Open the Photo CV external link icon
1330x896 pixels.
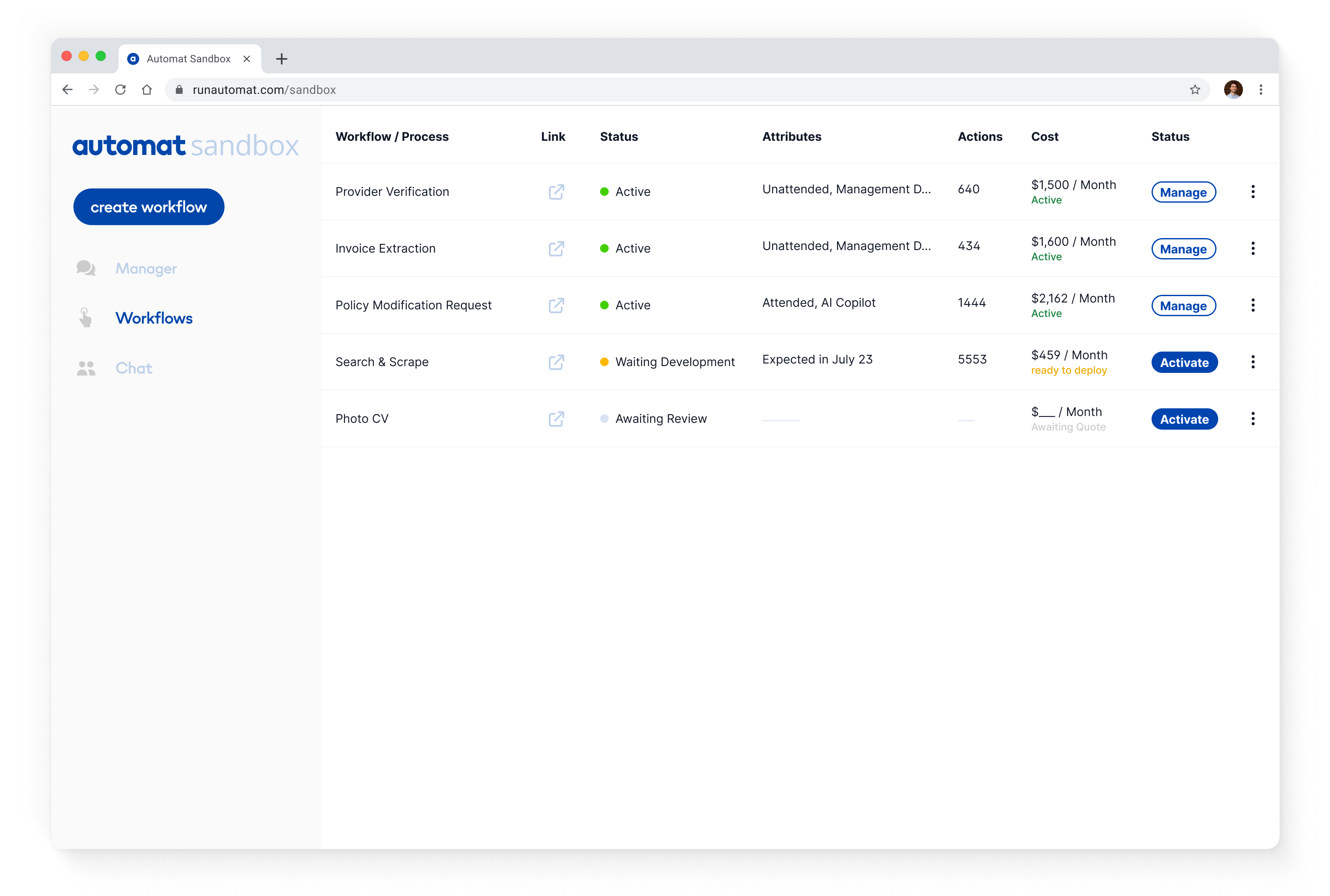point(556,419)
